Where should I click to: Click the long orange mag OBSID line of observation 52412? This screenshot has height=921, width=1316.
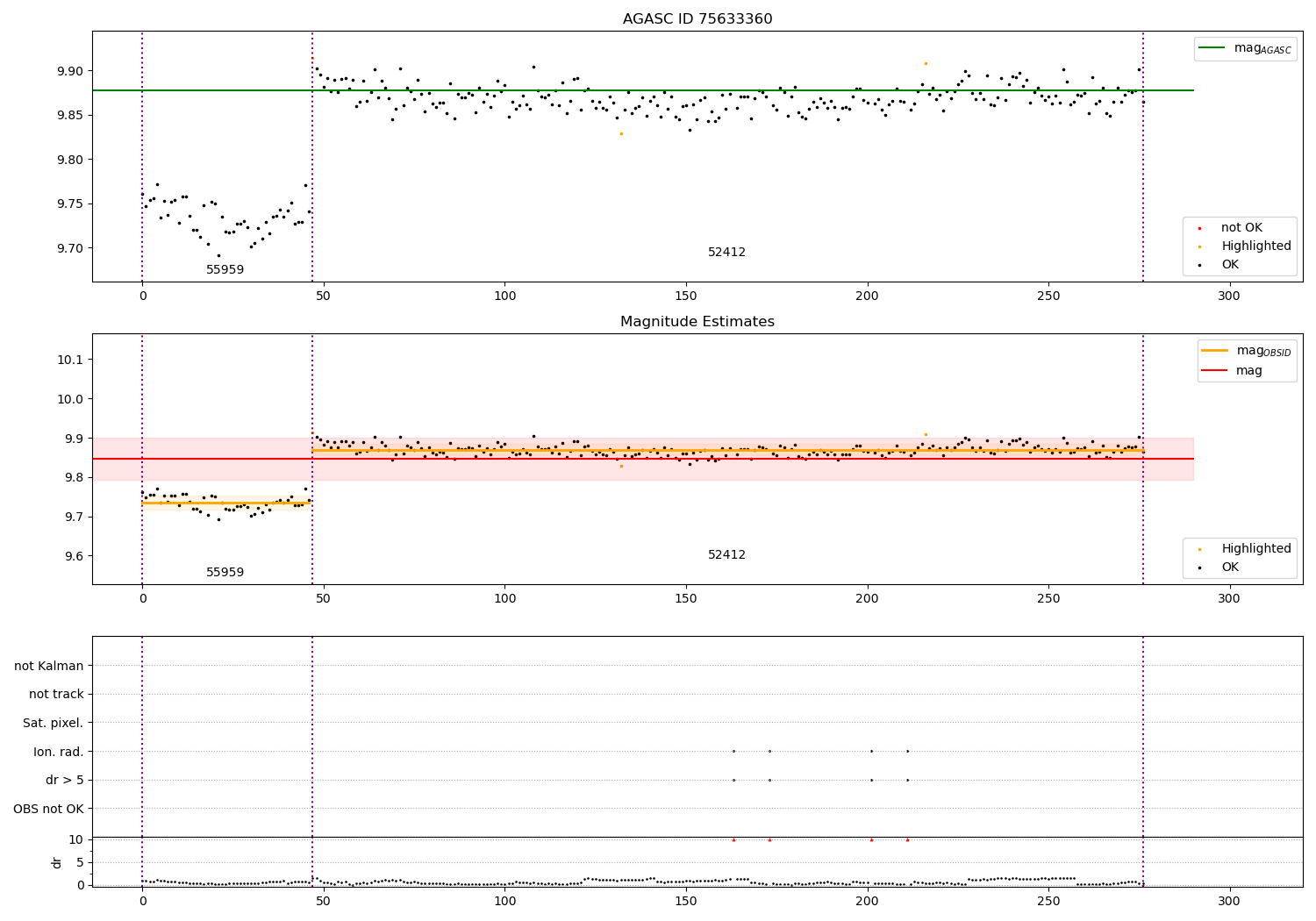coord(728,451)
